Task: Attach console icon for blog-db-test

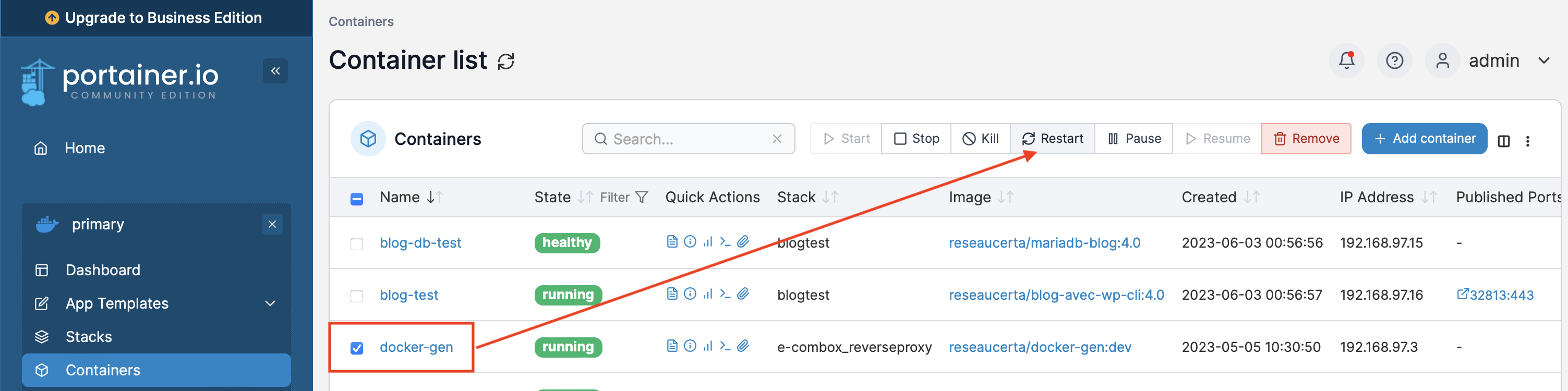Action: pyautogui.click(x=743, y=242)
